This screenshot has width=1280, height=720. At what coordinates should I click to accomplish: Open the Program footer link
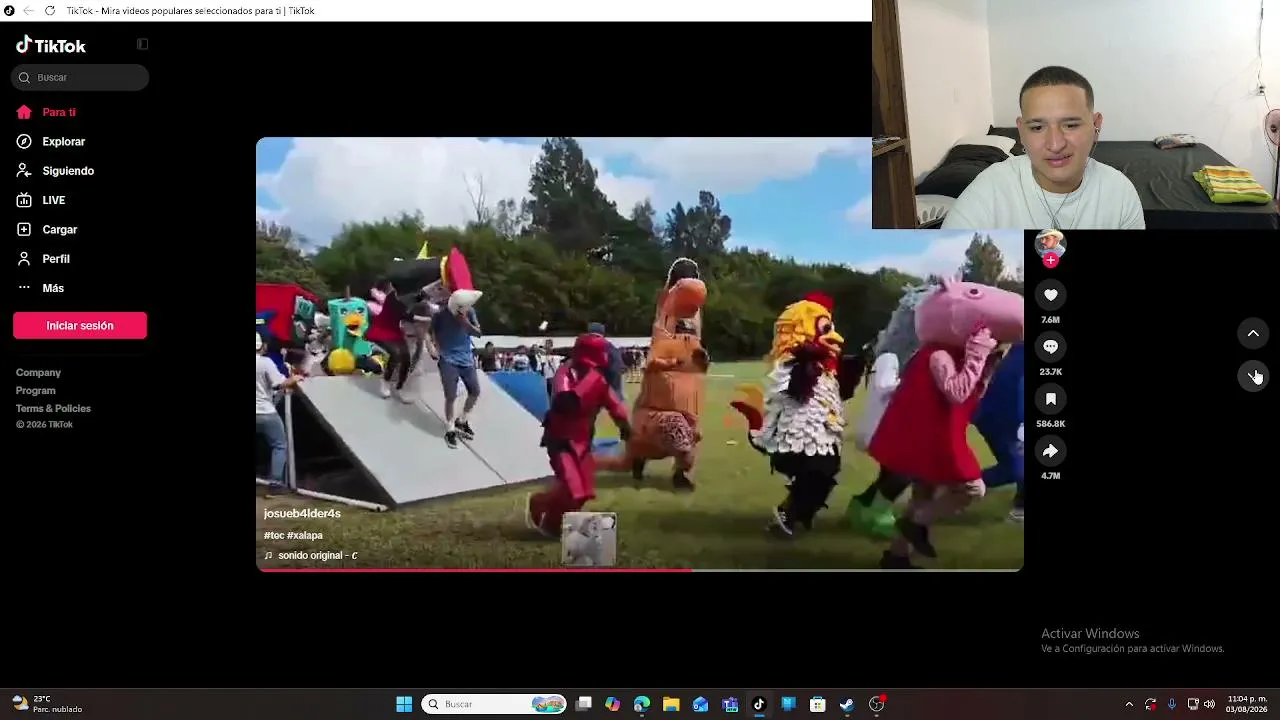pyautogui.click(x=36, y=390)
